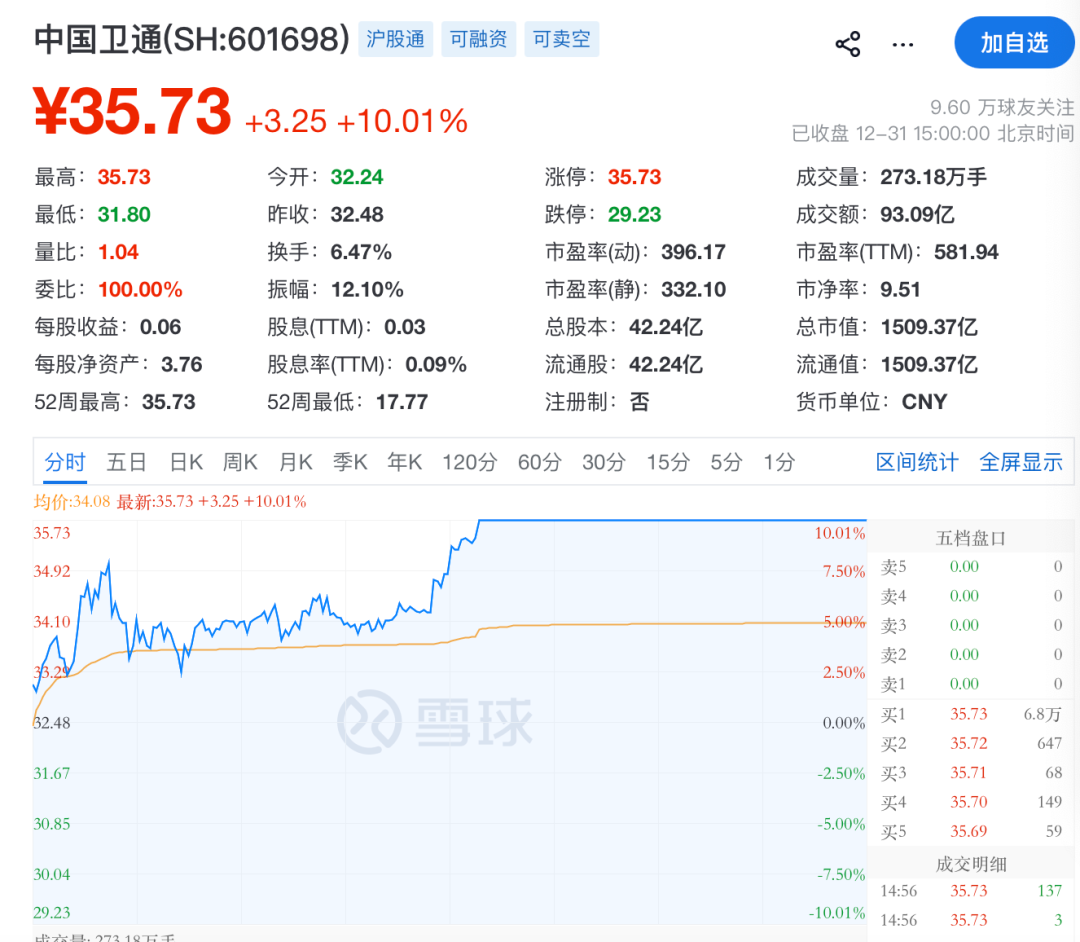1080x942 pixels.
Task: Switch to the 日K tab
Action: click(x=186, y=462)
